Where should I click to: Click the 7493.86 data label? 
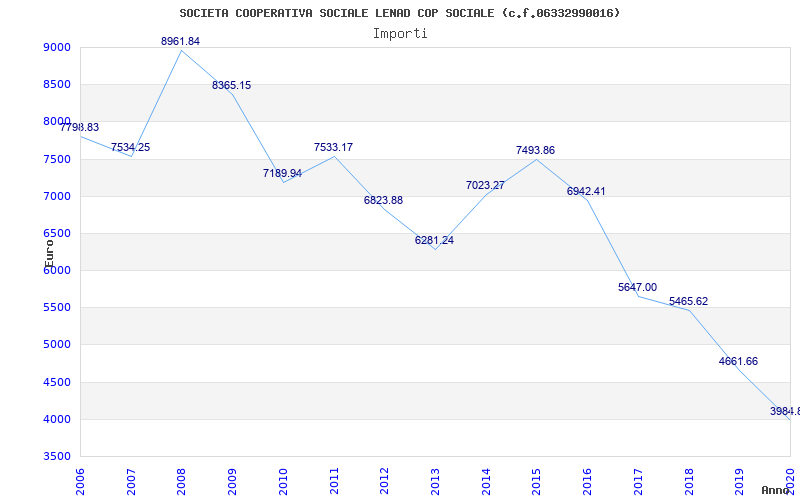tap(535, 150)
